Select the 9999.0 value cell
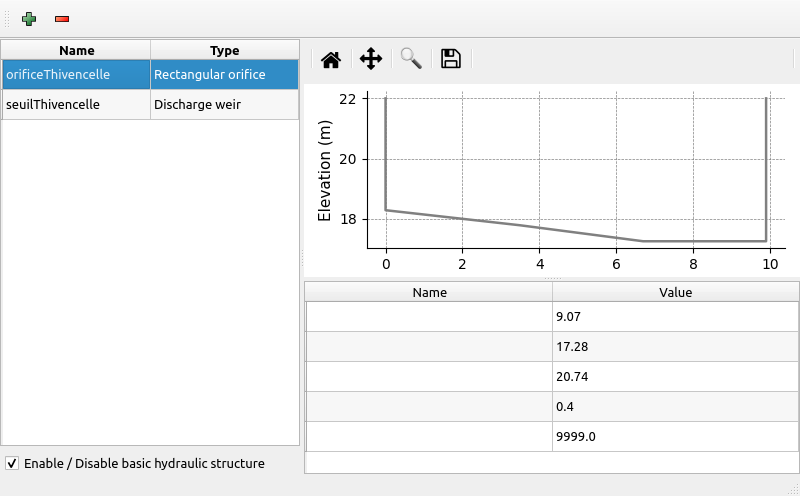The height and width of the screenshot is (496, 800). pos(675,437)
